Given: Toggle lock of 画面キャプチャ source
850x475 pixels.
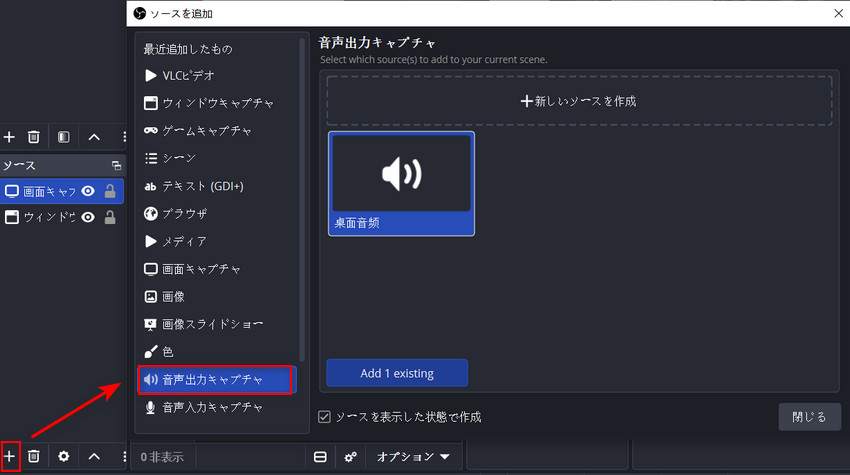Looking at the screenshot, I should pos(110,191).
